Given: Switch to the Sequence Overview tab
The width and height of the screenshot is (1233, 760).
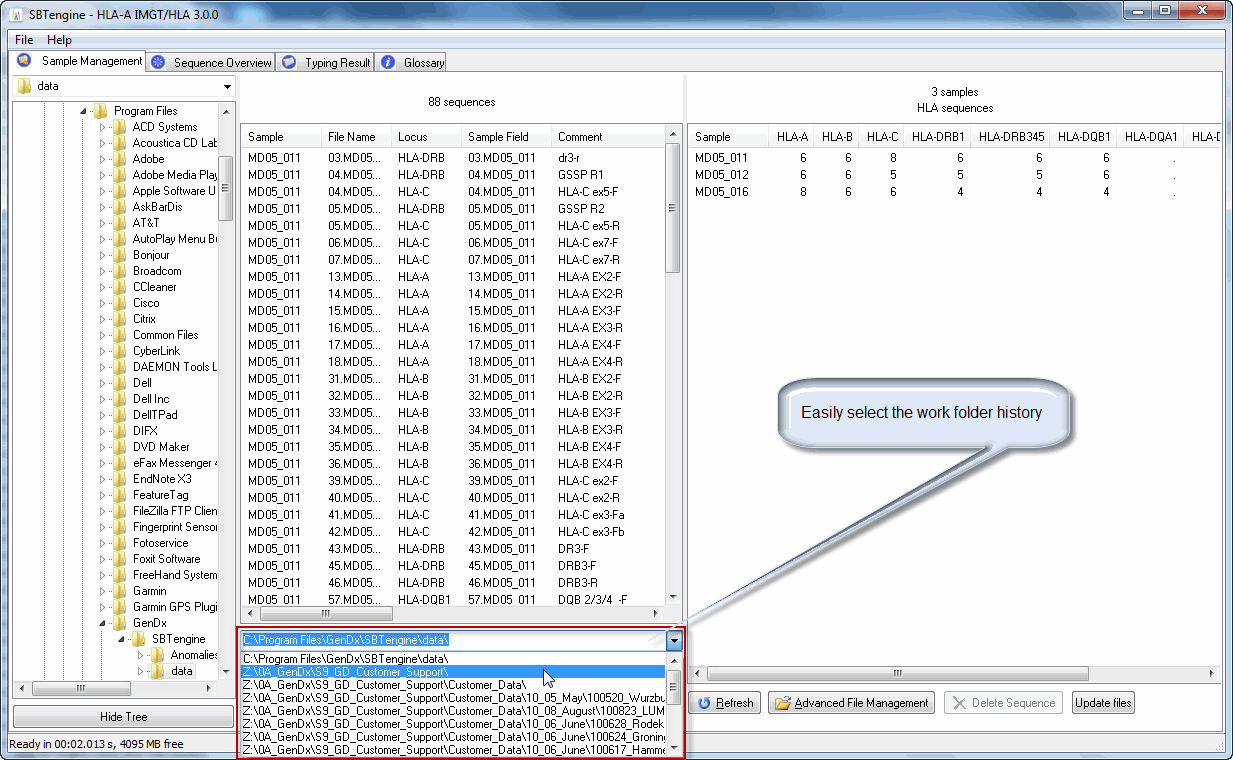Looking at the screenshot, I should click(x=211, y=62).
